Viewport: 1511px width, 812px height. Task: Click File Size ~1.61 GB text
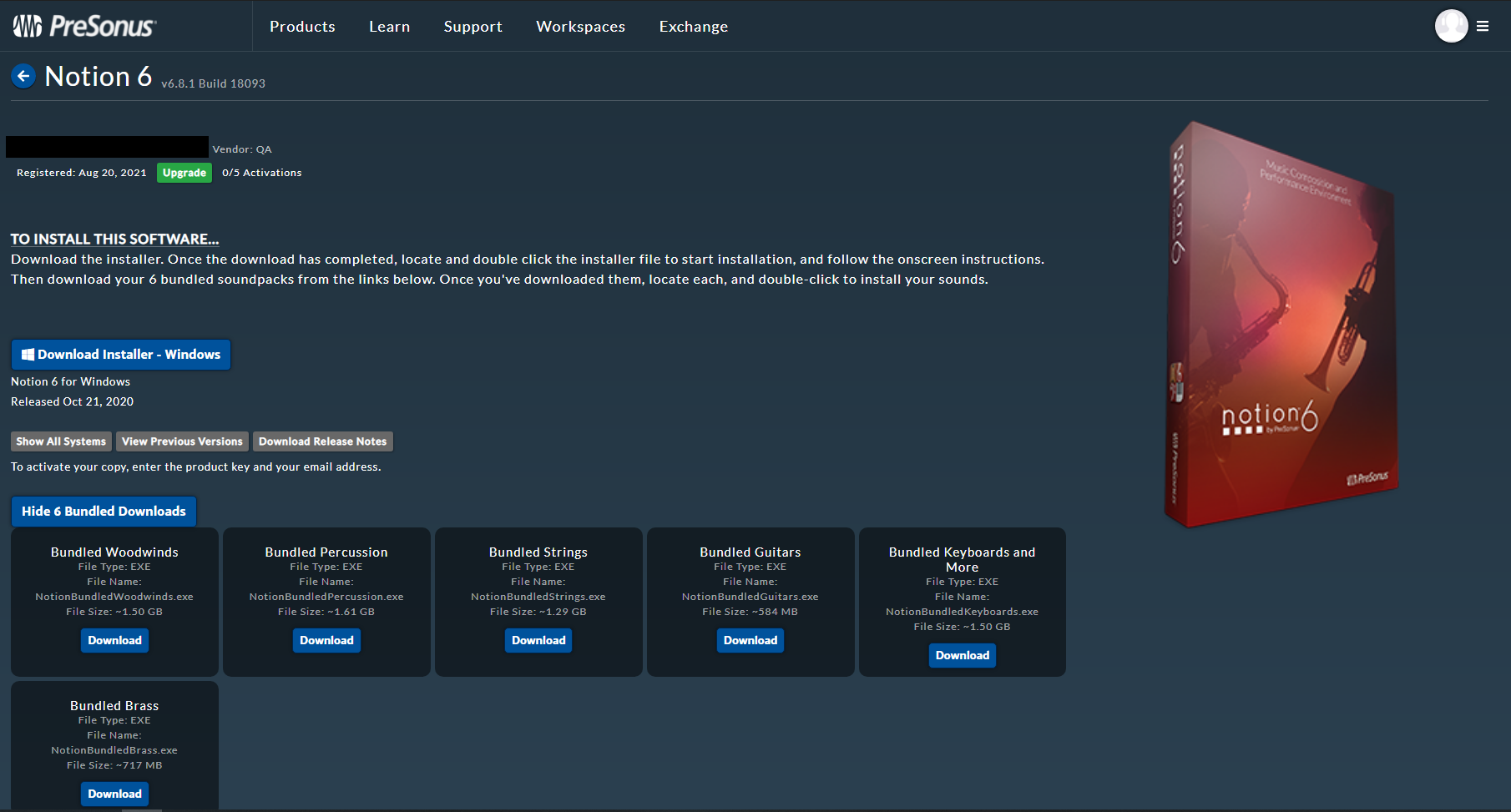click(326, 612)
